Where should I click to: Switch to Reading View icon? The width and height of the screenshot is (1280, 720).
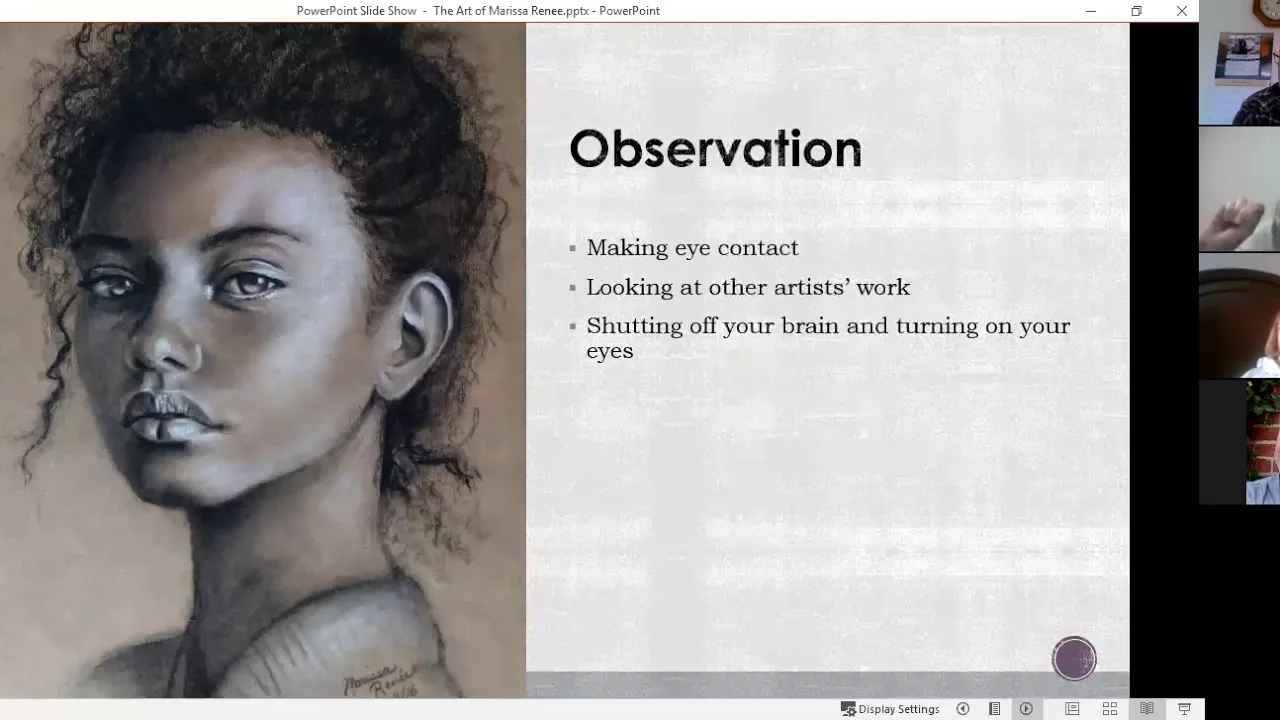click(x=1147, y=709)
